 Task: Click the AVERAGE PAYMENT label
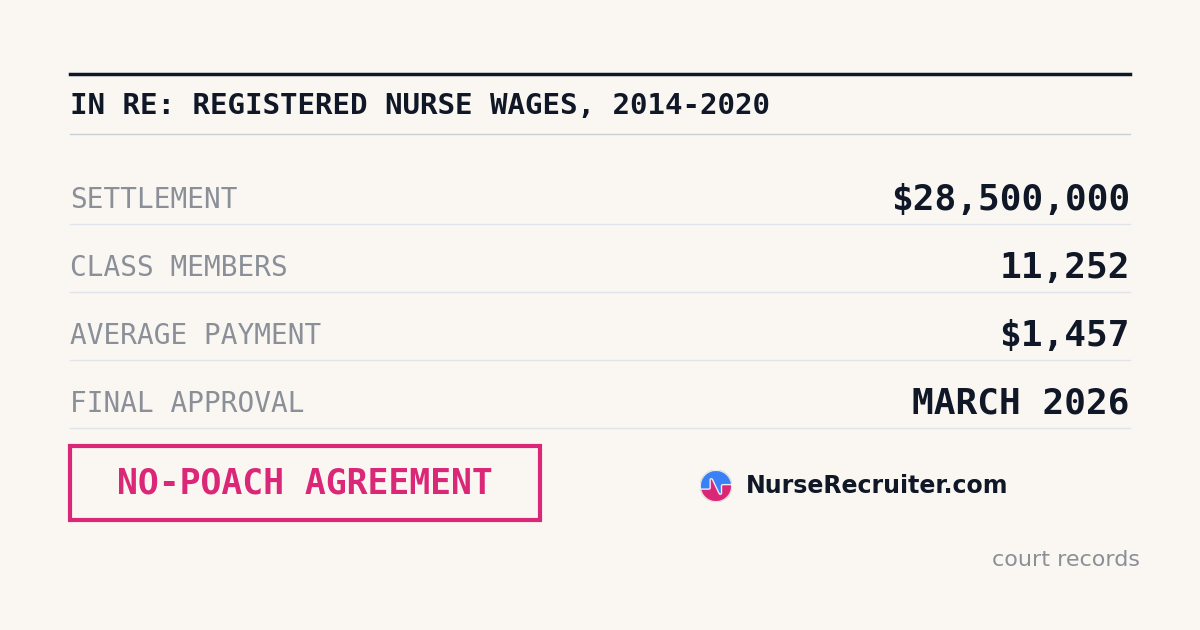[x=195, y=335]
